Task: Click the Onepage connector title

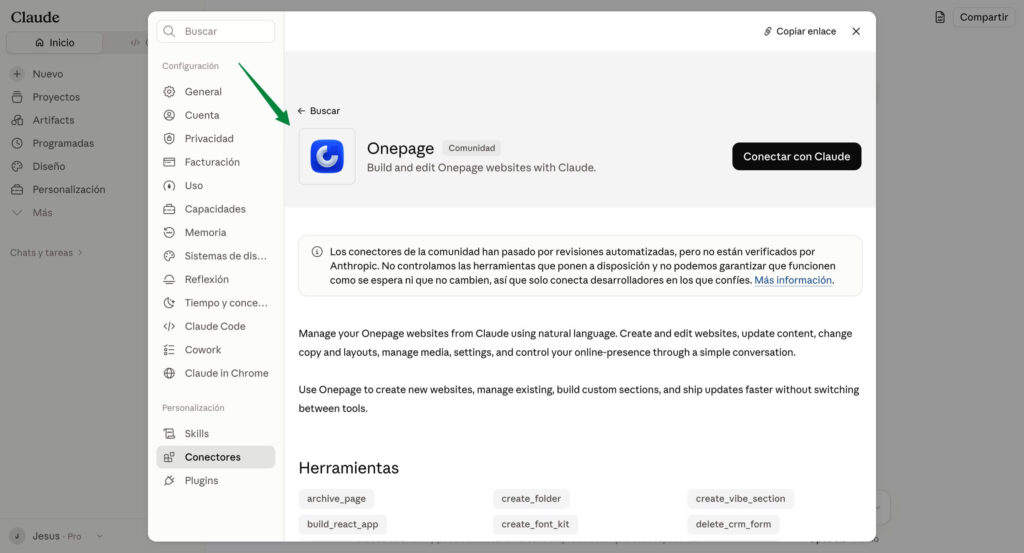Action: tap(400, 148)
